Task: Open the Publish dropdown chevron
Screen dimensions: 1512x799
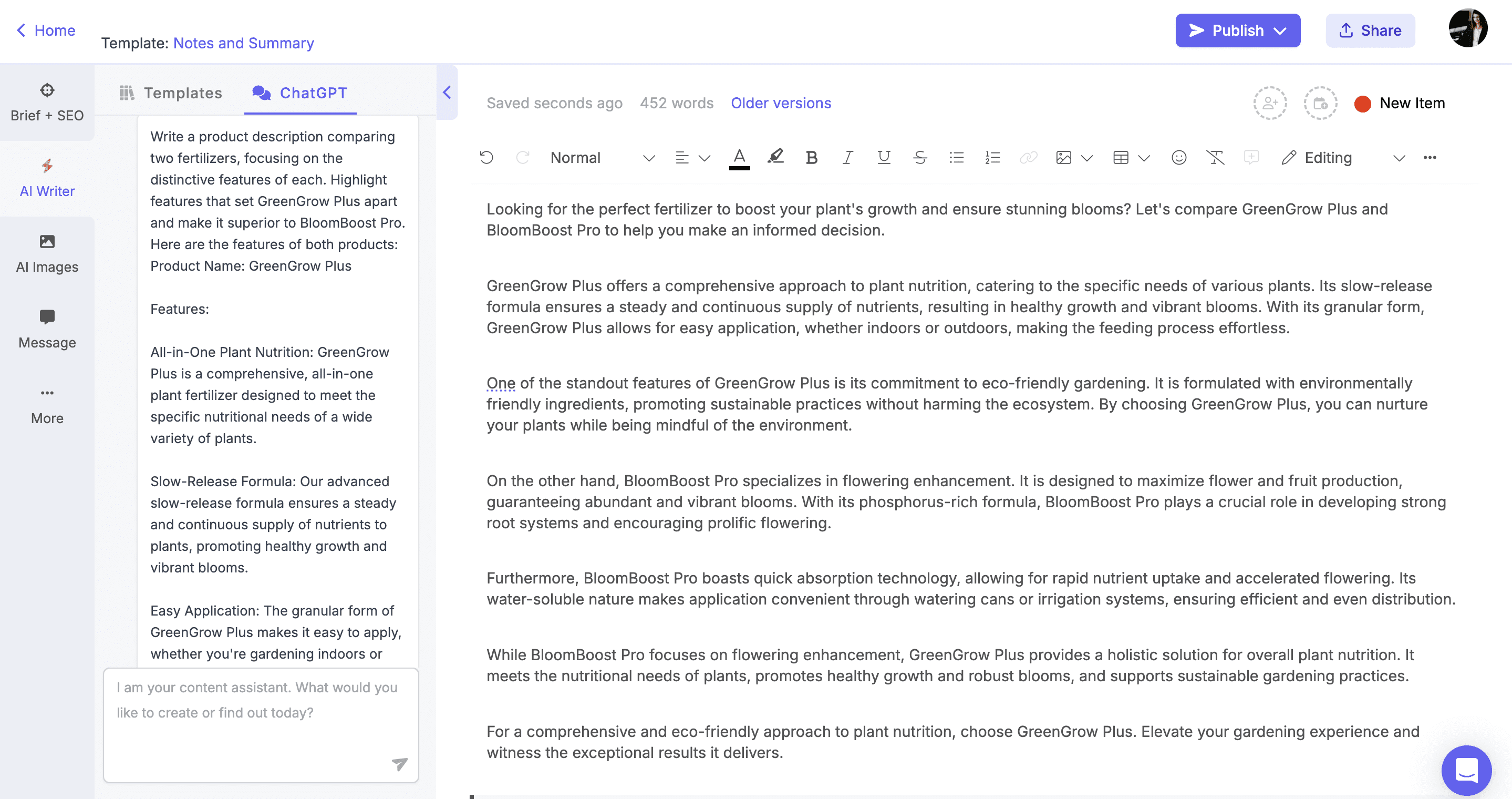Action: coord(1280,30)
